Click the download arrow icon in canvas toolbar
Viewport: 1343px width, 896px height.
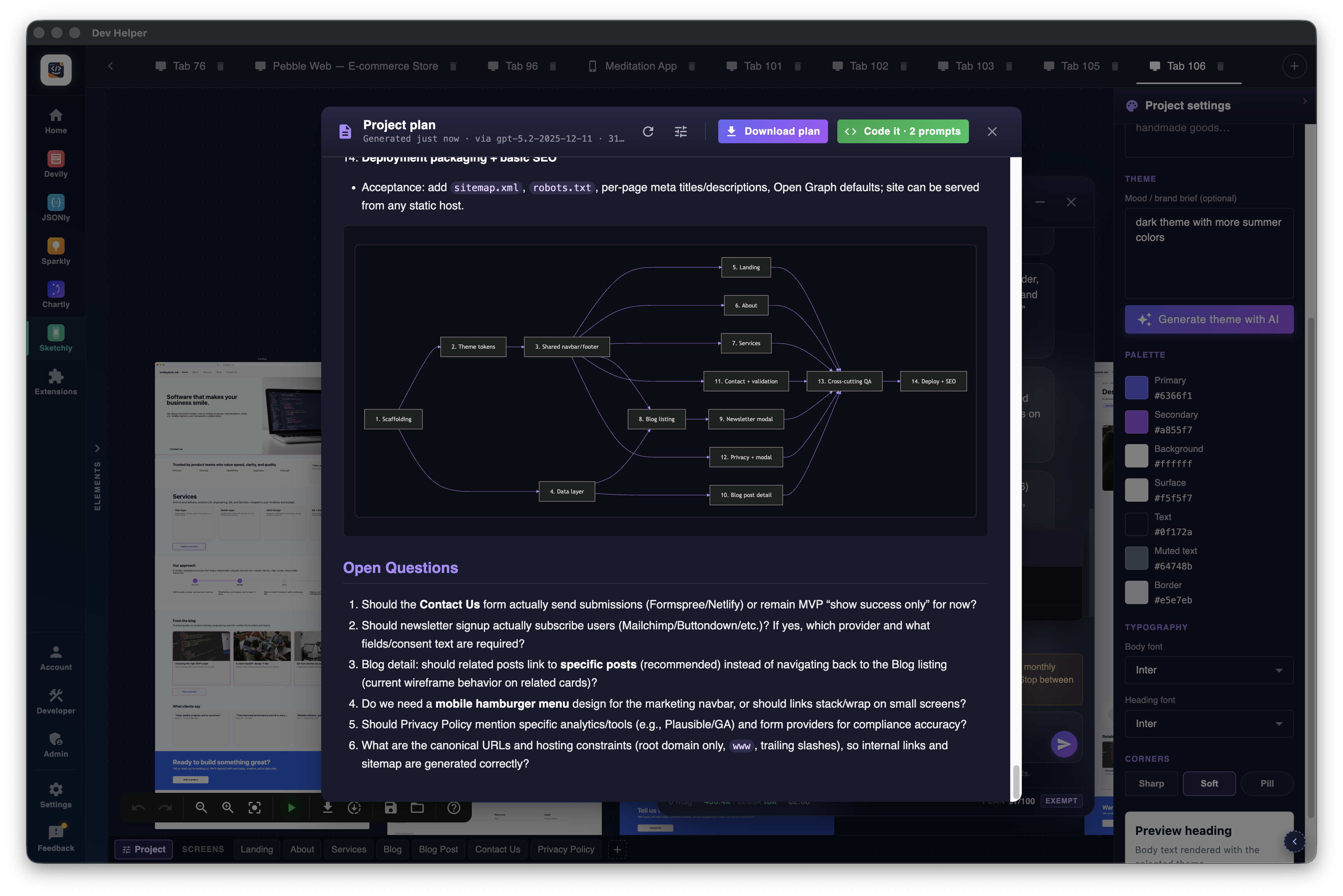coord(327,807)
